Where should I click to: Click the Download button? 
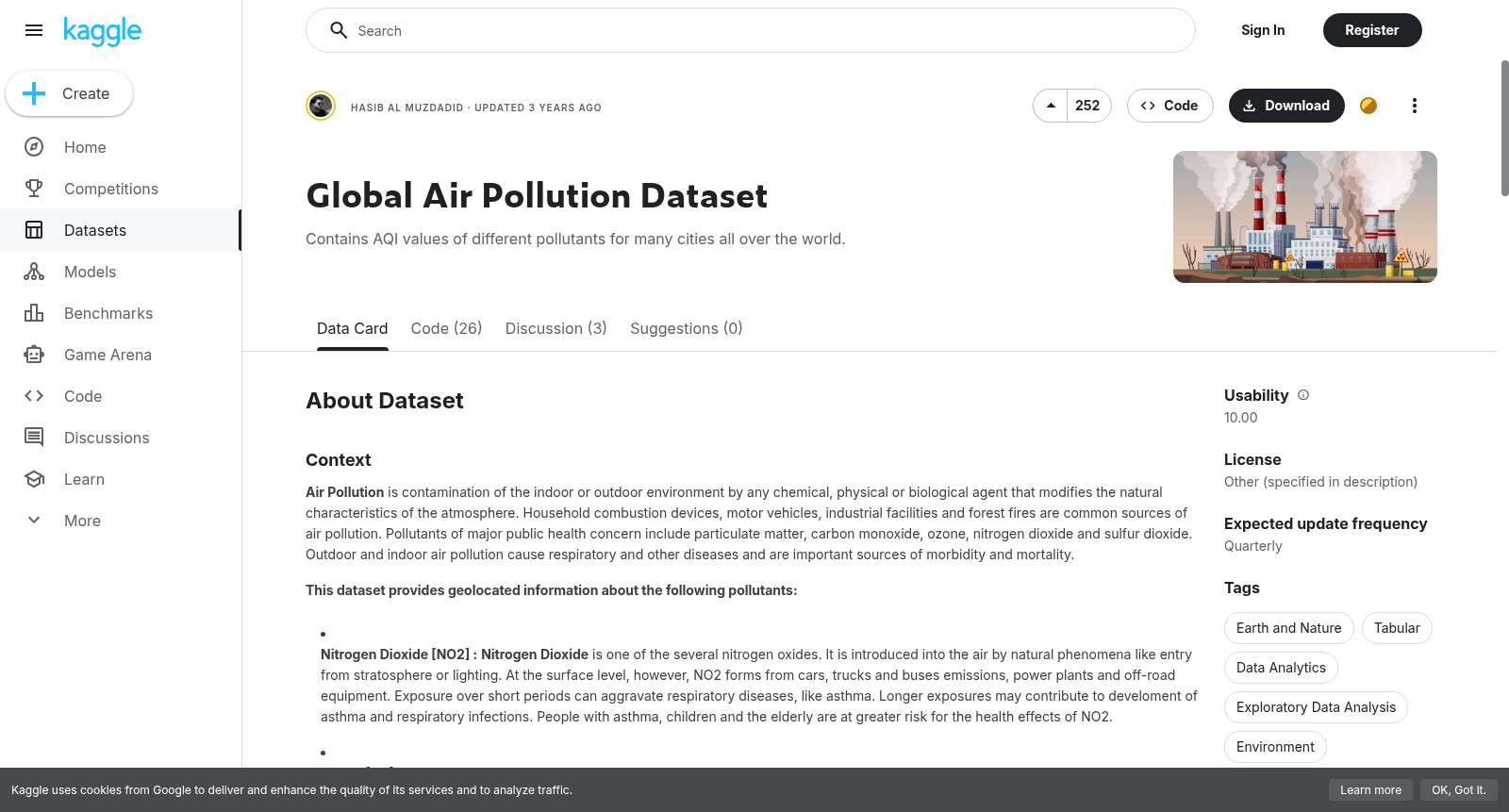pyautogui.click(x=1286, y=106)
